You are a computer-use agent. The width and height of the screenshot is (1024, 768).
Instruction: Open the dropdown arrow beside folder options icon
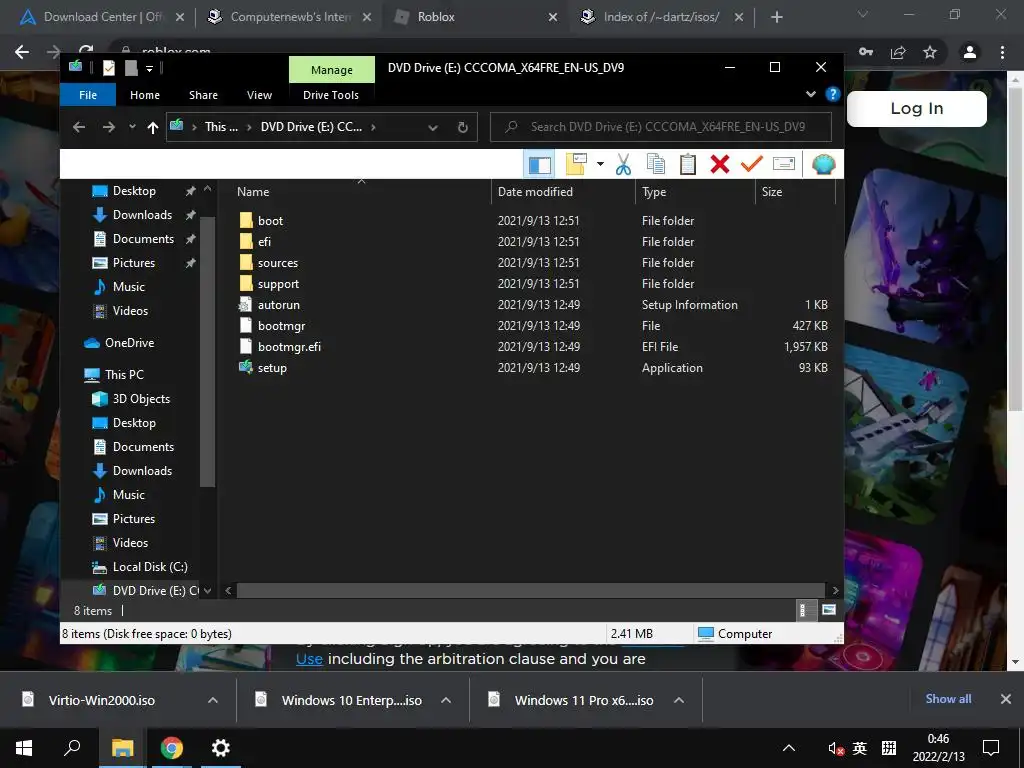click(x=600, y=165)
